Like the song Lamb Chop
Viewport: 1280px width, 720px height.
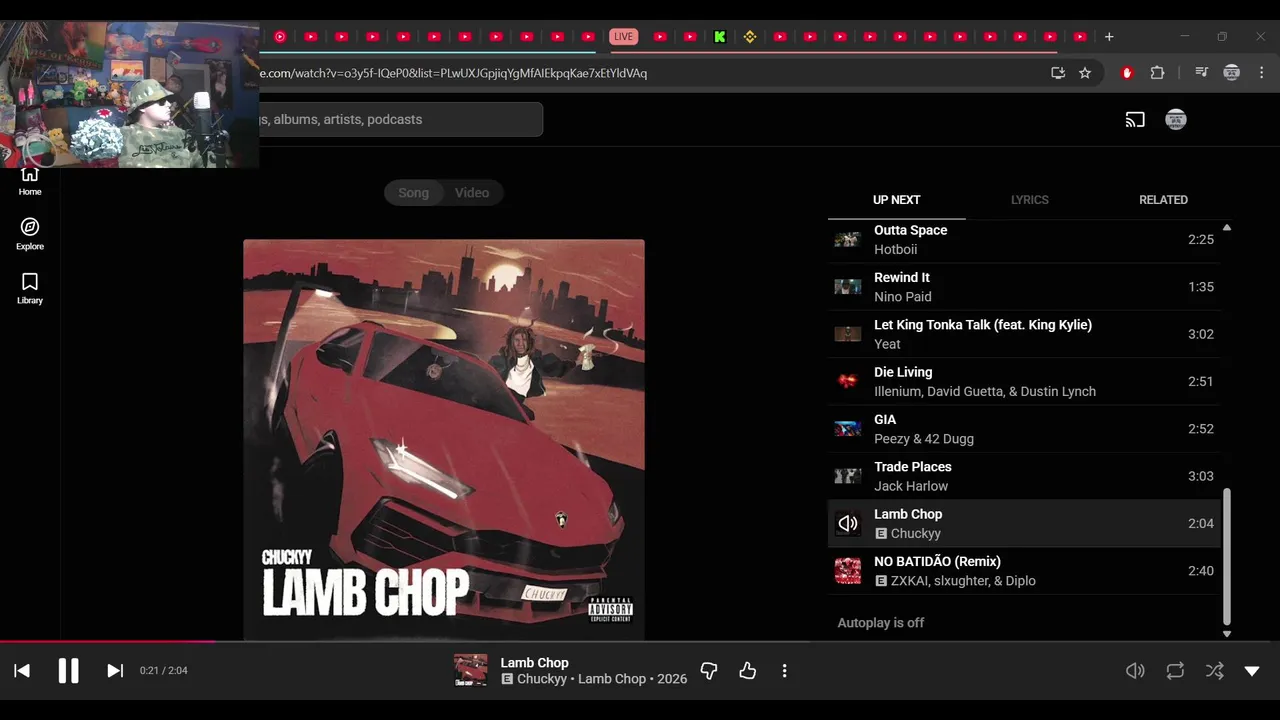tap(747, 671)
